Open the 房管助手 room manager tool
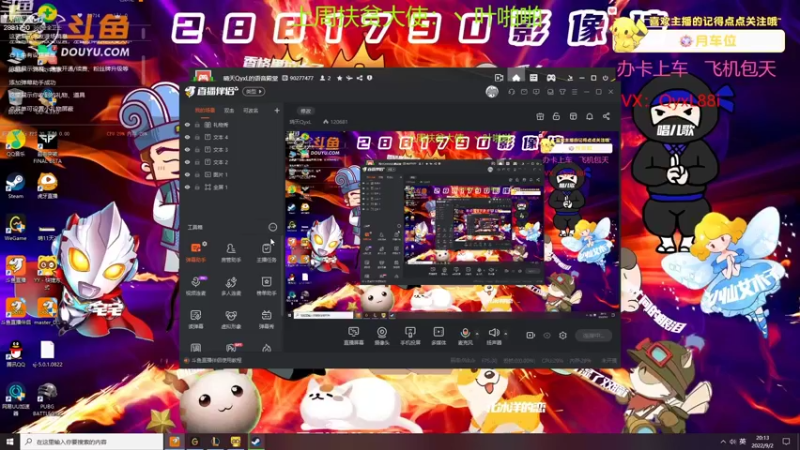 pyautogui.click(x=231, y=252)
